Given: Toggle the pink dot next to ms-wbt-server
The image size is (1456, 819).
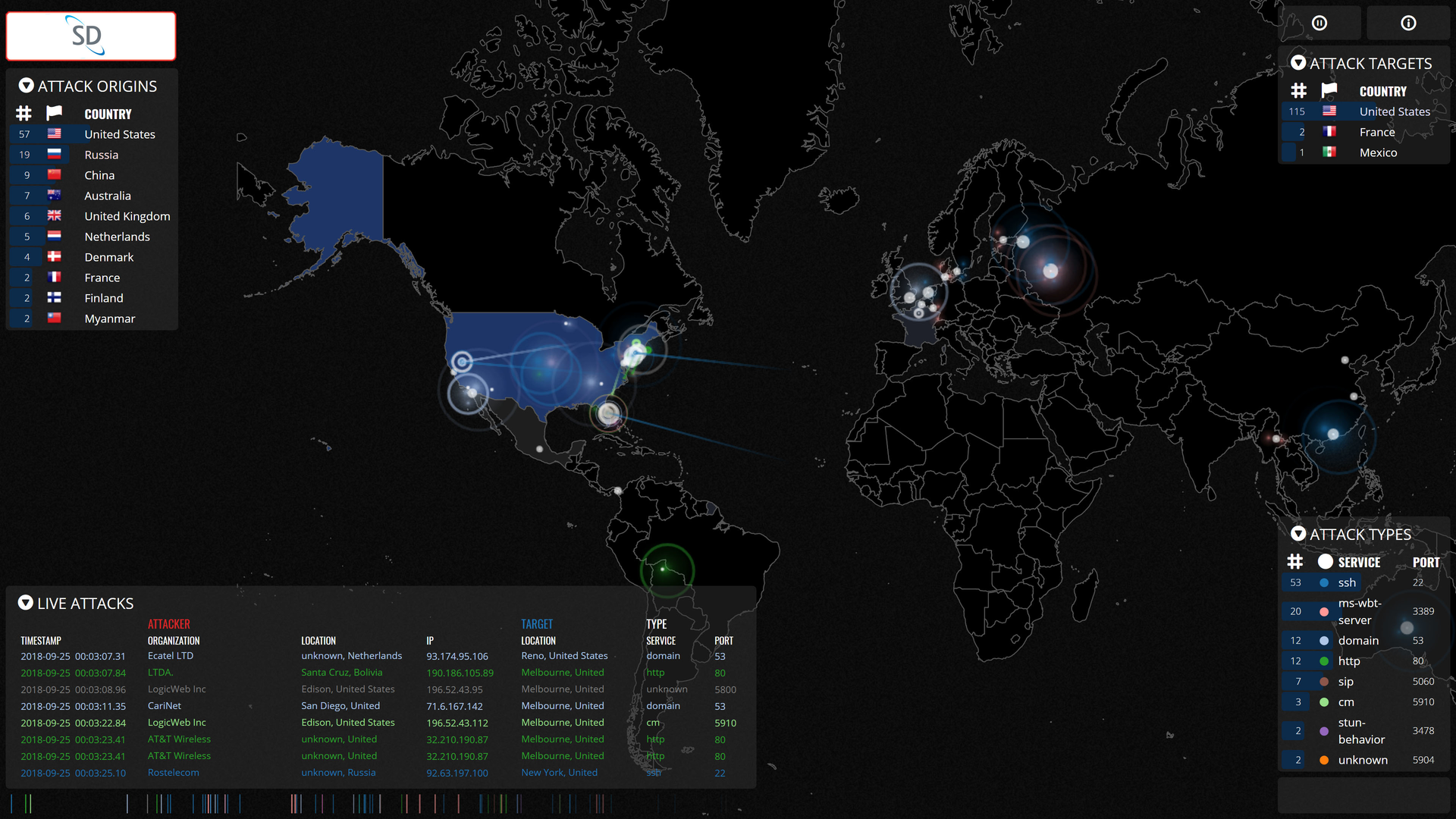Looking at the screenshot, I should click(1323, 611).
